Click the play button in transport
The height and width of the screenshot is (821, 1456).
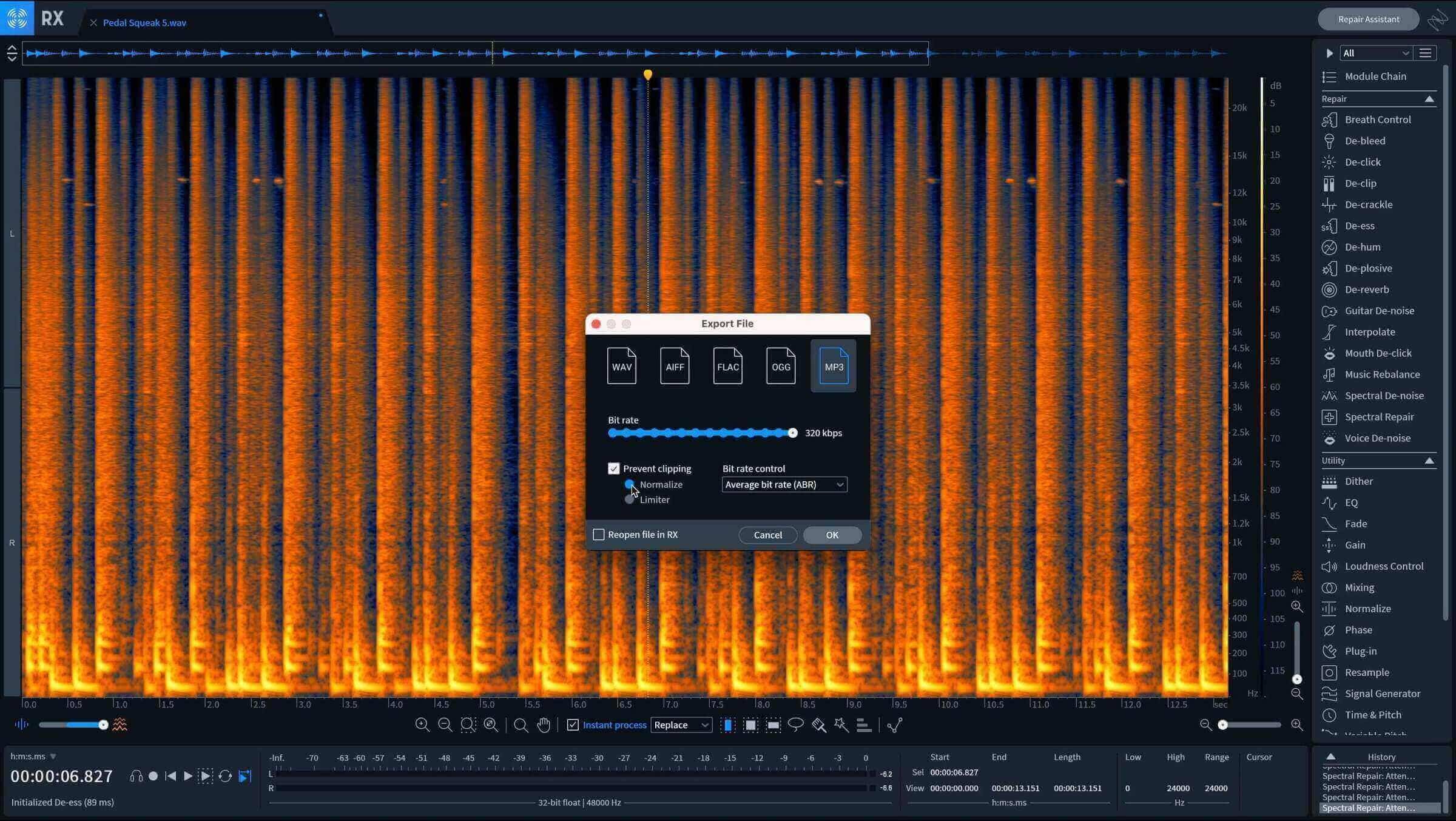click(x=187, y=776)
